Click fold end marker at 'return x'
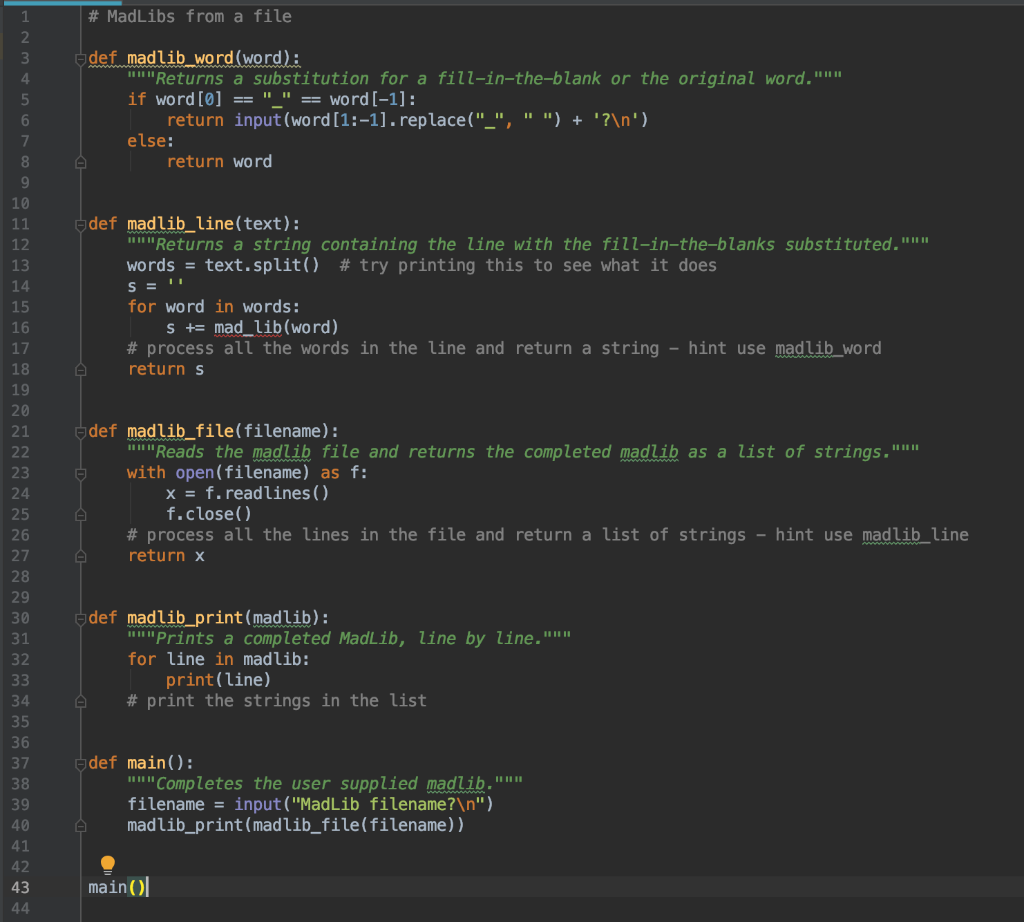The height and width of the screenshot is (922, 1024). coord(80,557)
